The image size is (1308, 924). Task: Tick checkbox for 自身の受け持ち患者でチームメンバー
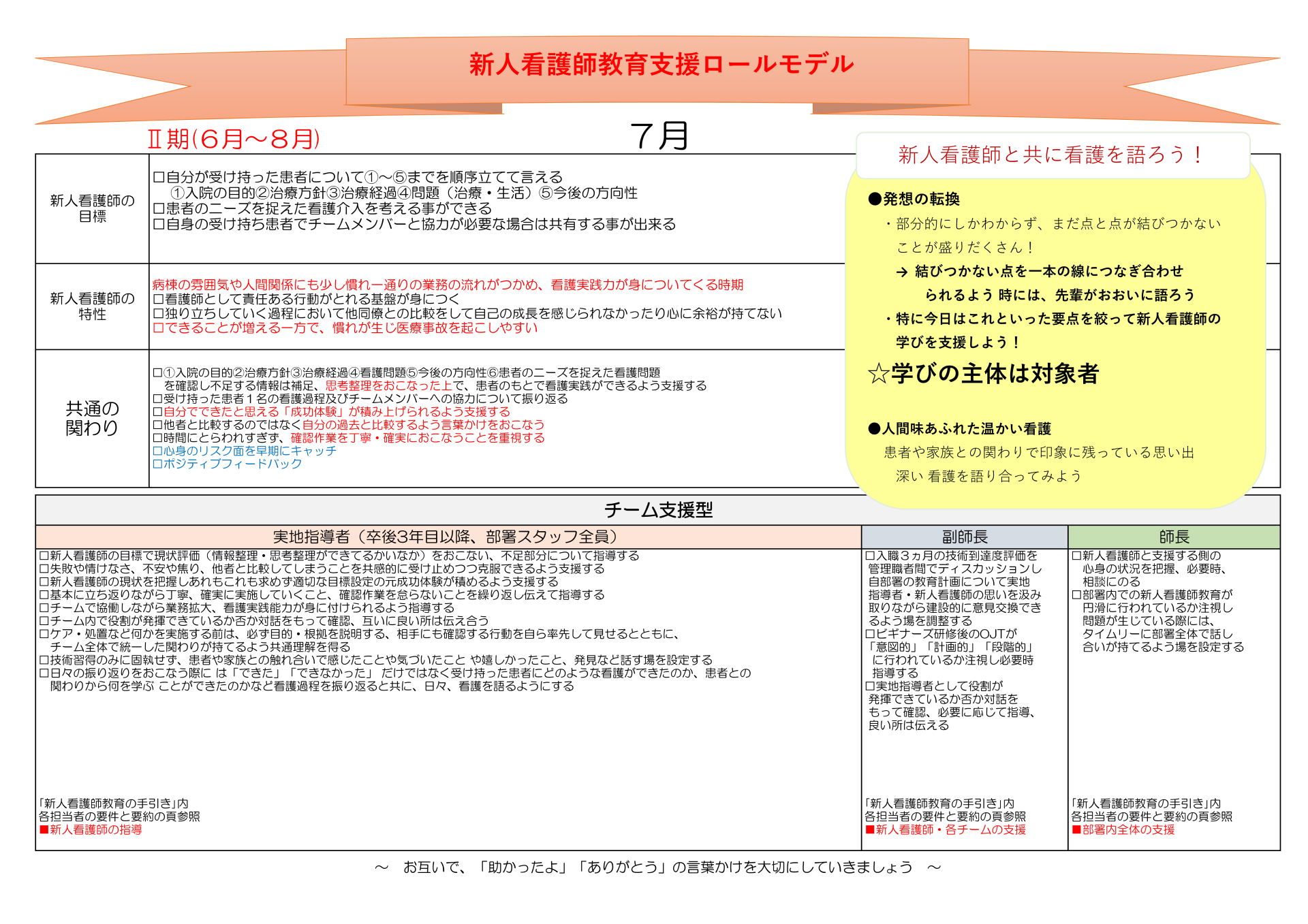(x=159, y=225)
